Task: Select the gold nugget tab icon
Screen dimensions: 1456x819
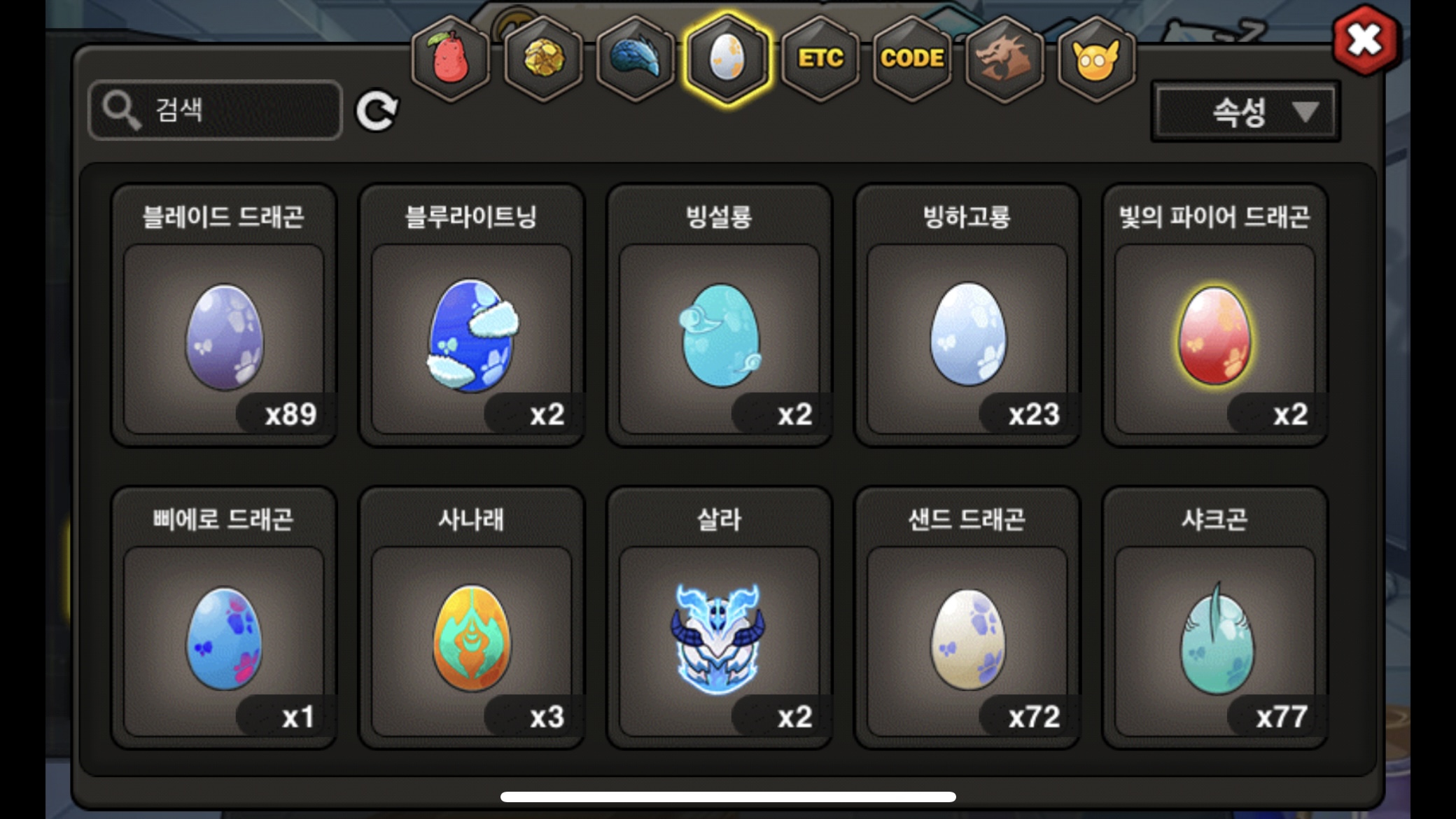Action: click(x=543, y=59)
